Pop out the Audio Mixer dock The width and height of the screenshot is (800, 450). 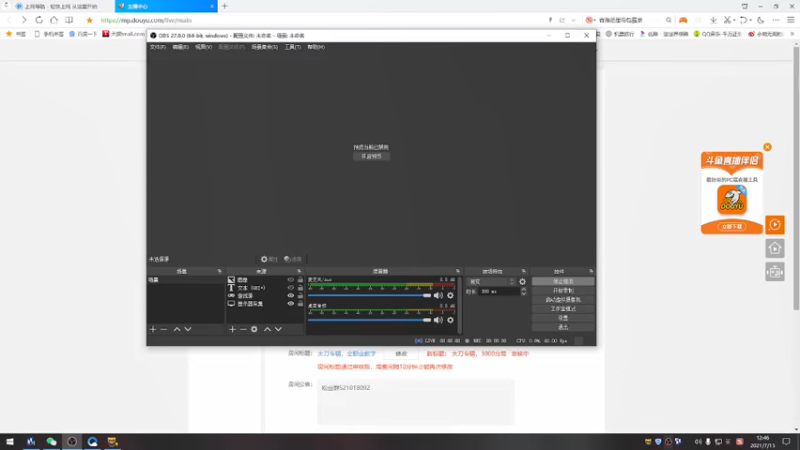(458, 271)
